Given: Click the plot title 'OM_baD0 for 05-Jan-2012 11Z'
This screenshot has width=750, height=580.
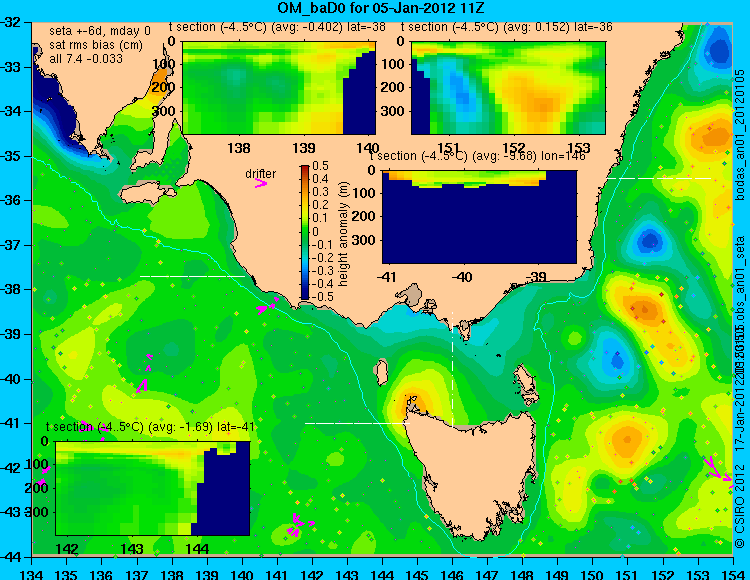Looking at the screenshot, I should pos(381,8).
